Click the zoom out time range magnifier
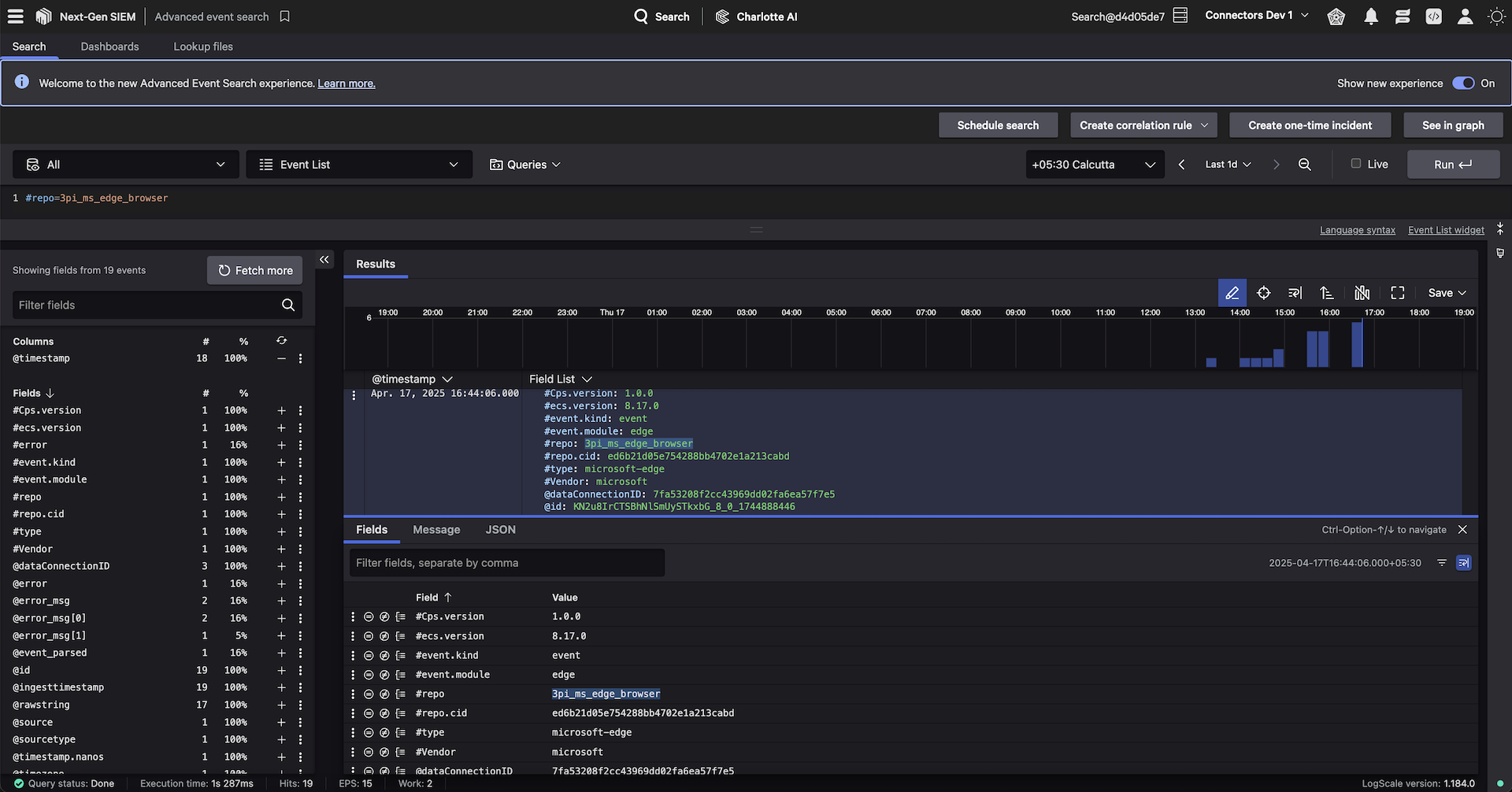This screenshot has height=792, width=1512. tap(1305, 165)
